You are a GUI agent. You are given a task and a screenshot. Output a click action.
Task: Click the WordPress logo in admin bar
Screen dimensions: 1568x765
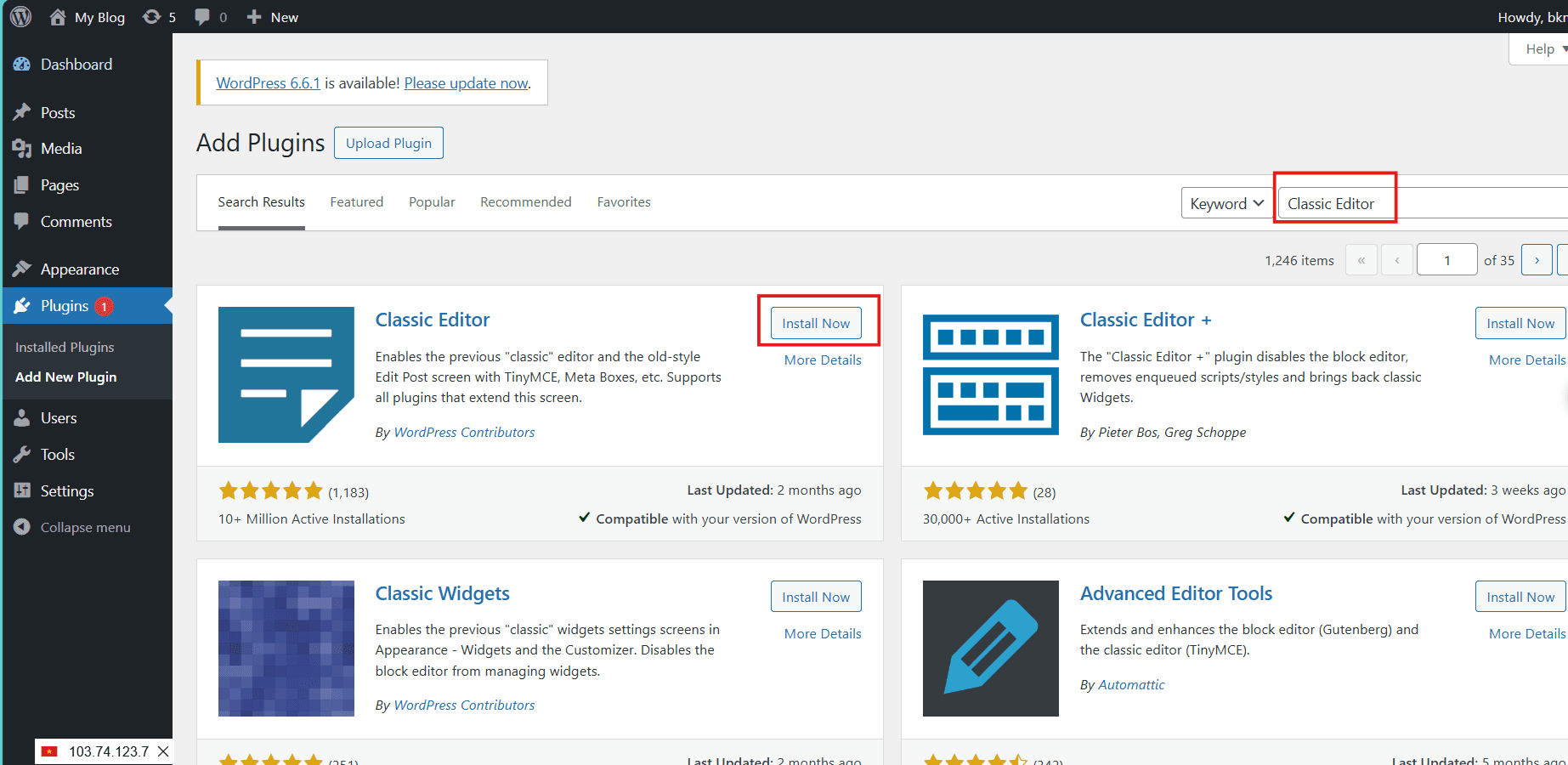(20, 16)
